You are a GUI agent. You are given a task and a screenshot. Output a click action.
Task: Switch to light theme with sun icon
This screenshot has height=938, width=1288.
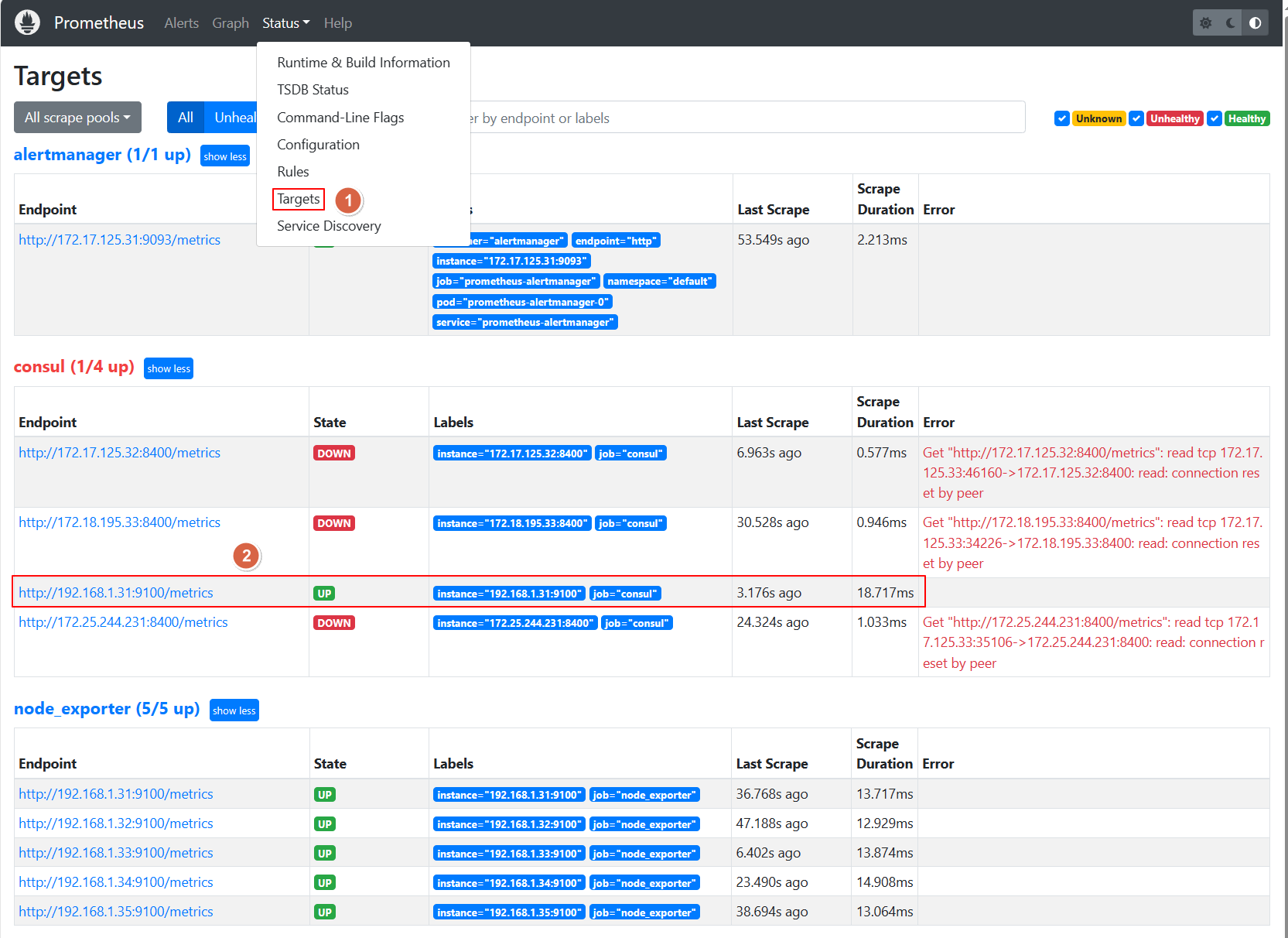coord(1205,23)
